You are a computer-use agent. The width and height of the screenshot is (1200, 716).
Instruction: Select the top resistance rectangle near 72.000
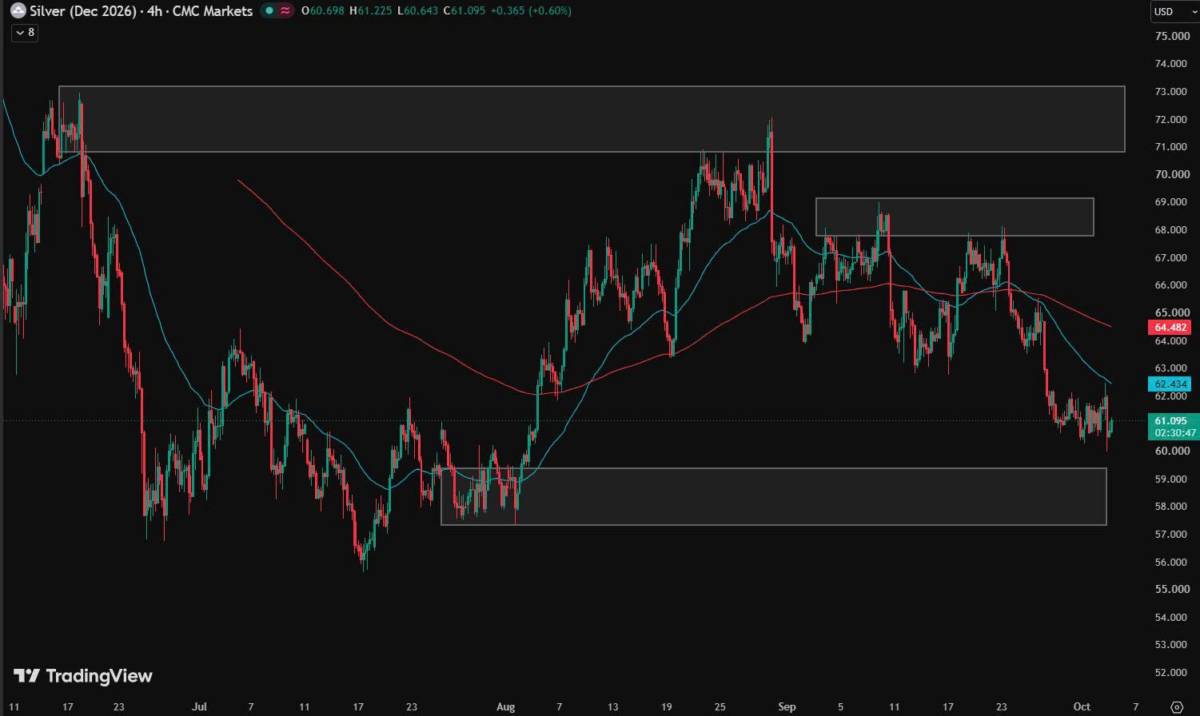(592, 119)
